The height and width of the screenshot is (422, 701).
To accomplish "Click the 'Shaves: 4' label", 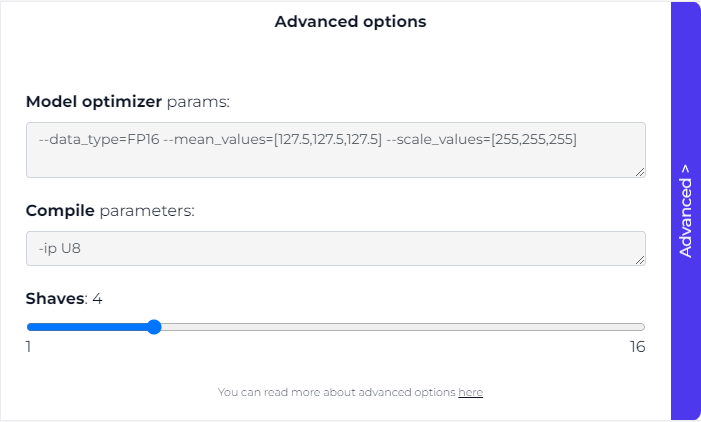I will pyautogui.click(x=64, y=298).
